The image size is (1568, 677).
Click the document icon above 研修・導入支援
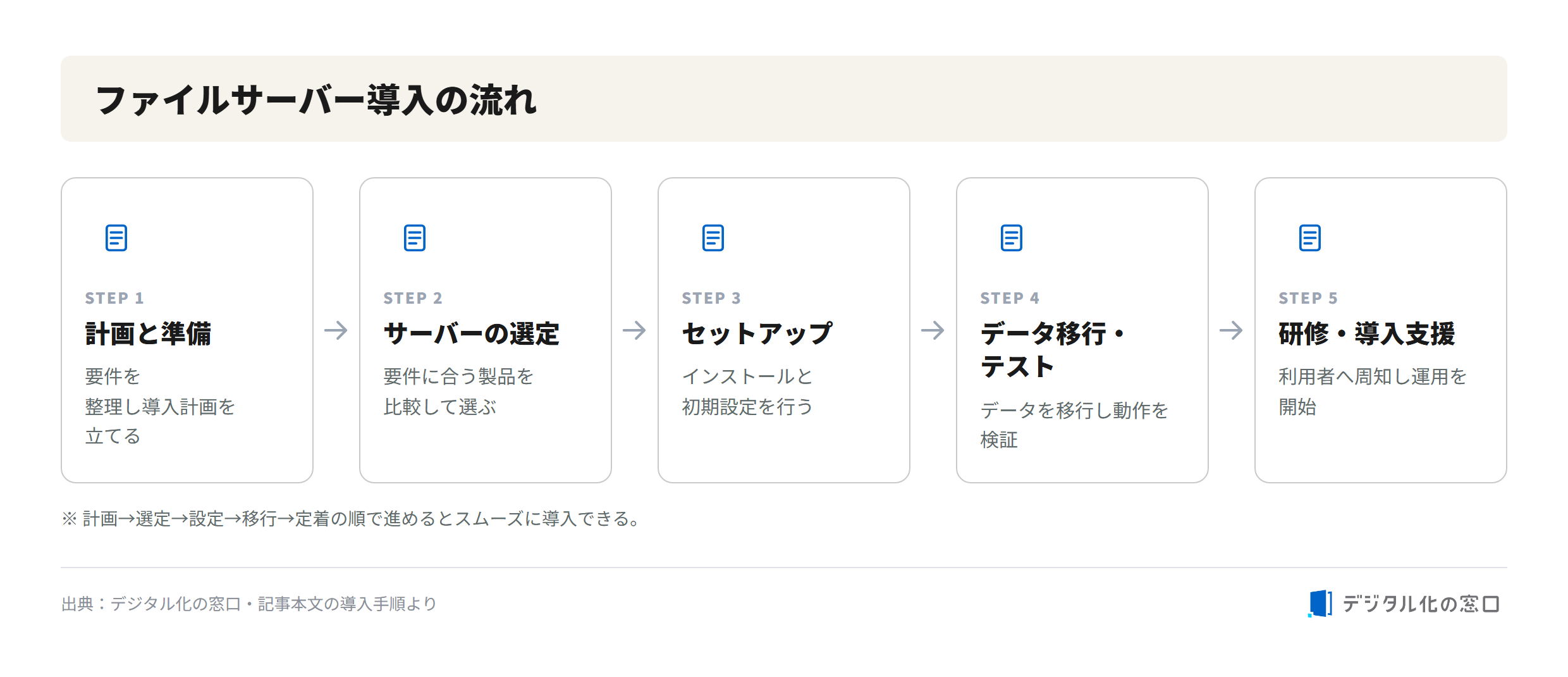[x=1310, y=238]
